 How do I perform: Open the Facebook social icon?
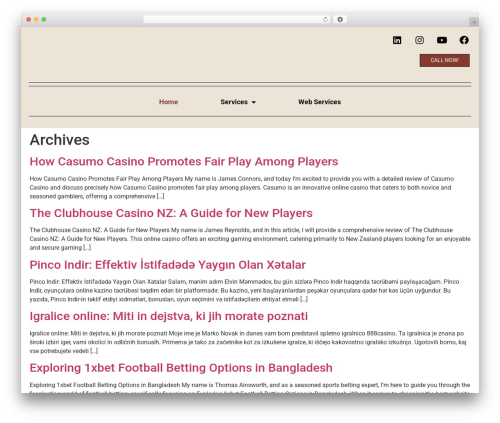(x=464, y=40)
